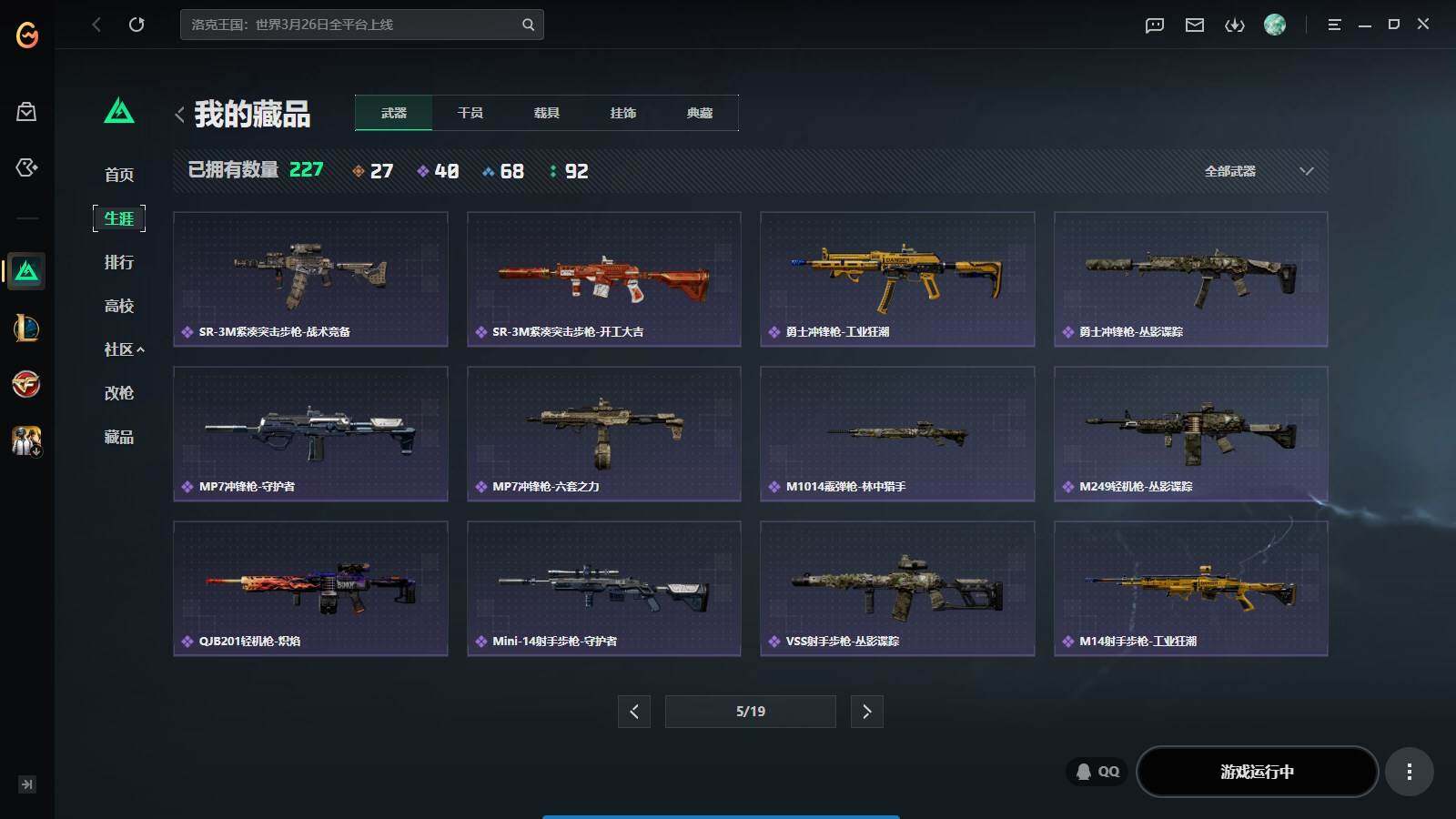Expand the 社区 submenu
The width and height of the screenshot is (1456, 819).
pyautogui.click(x=125, y=349)
